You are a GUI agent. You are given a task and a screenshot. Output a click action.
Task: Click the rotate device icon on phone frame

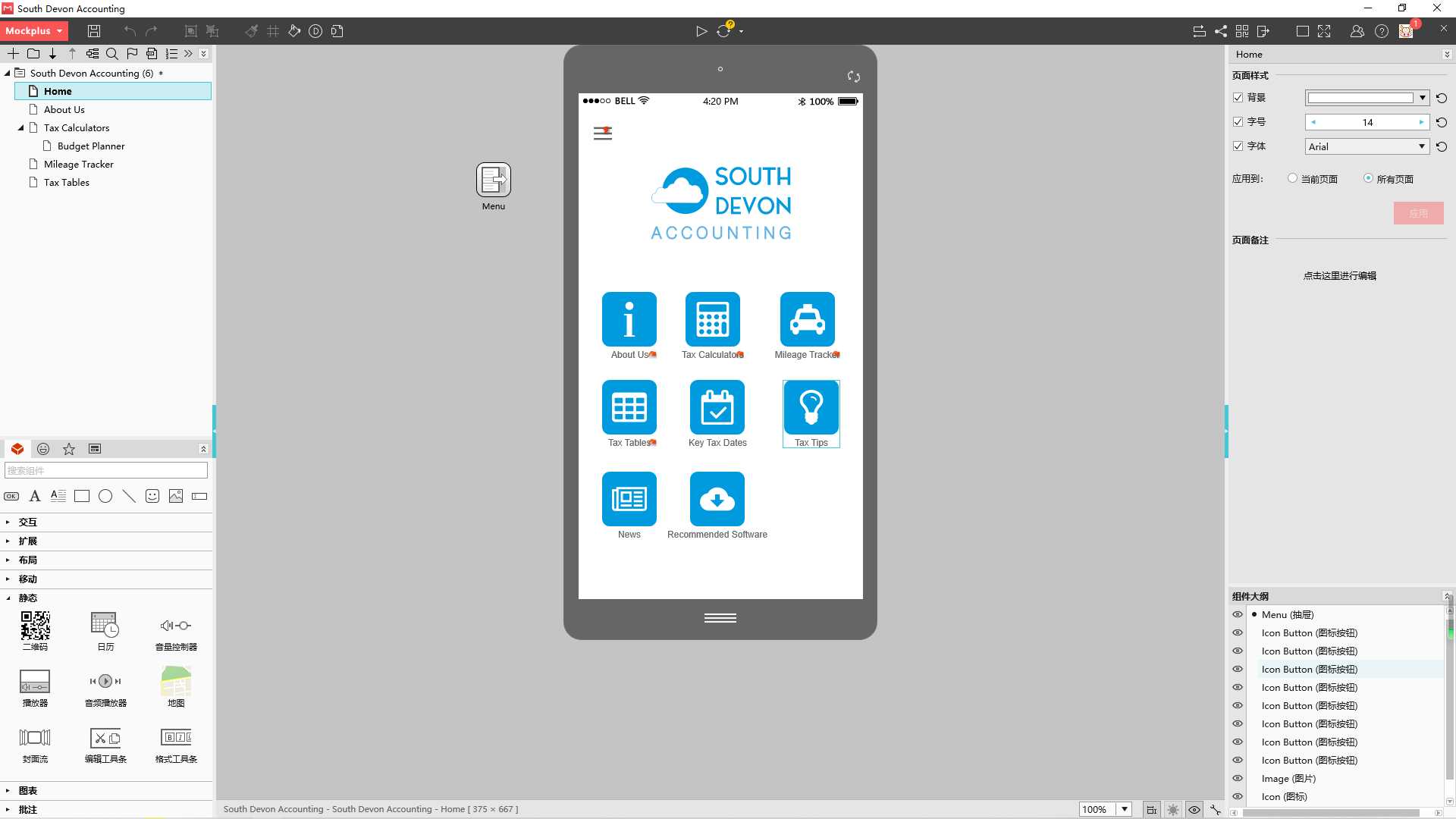(x=854, y=77)
